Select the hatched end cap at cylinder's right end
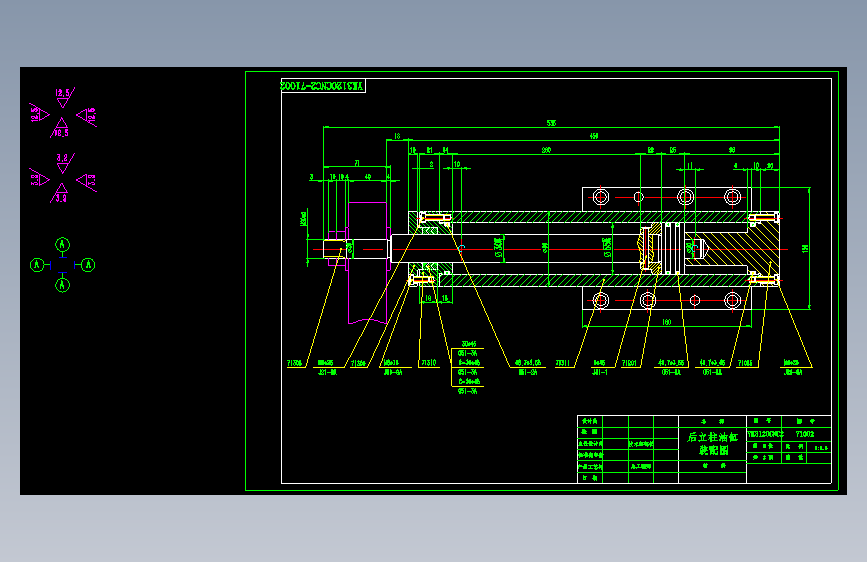 (736, 249)
